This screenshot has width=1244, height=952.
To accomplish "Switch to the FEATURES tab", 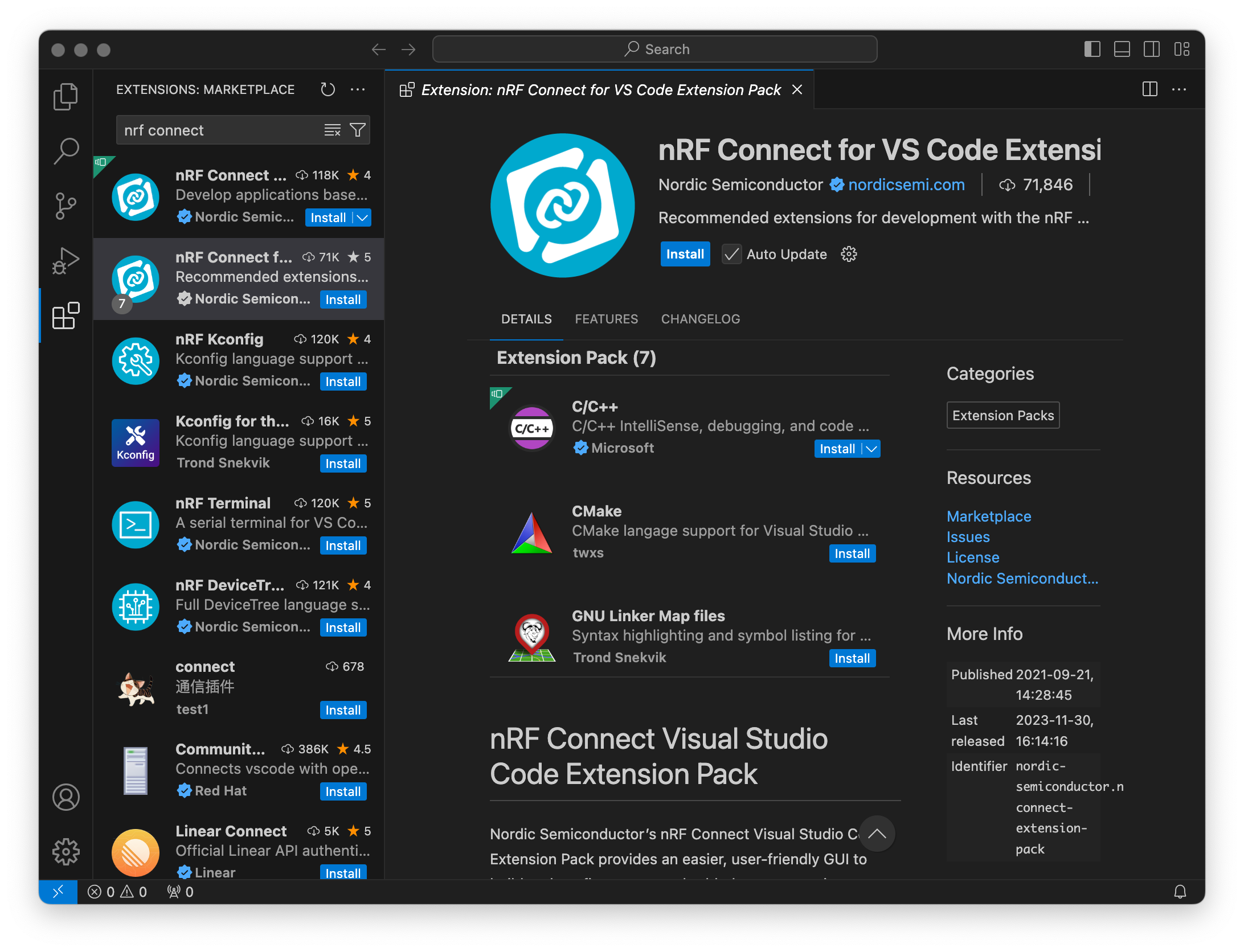I will (606, 319).
